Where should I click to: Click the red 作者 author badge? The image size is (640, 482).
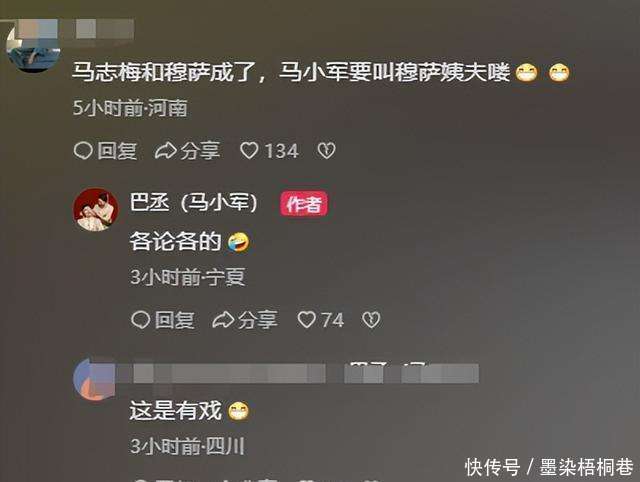[304, 204]
